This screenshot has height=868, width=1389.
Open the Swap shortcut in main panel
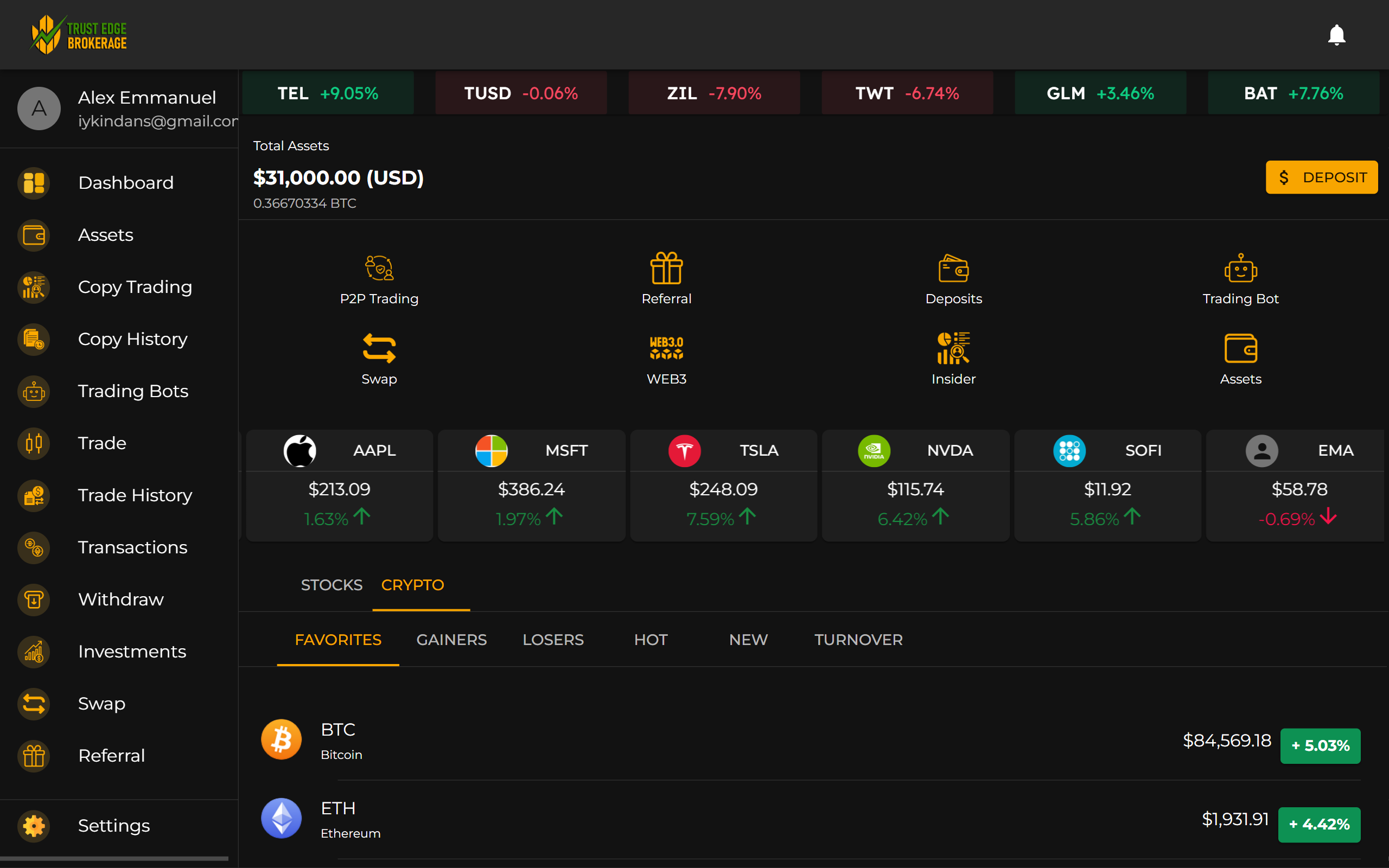click(x=379, y=348)
